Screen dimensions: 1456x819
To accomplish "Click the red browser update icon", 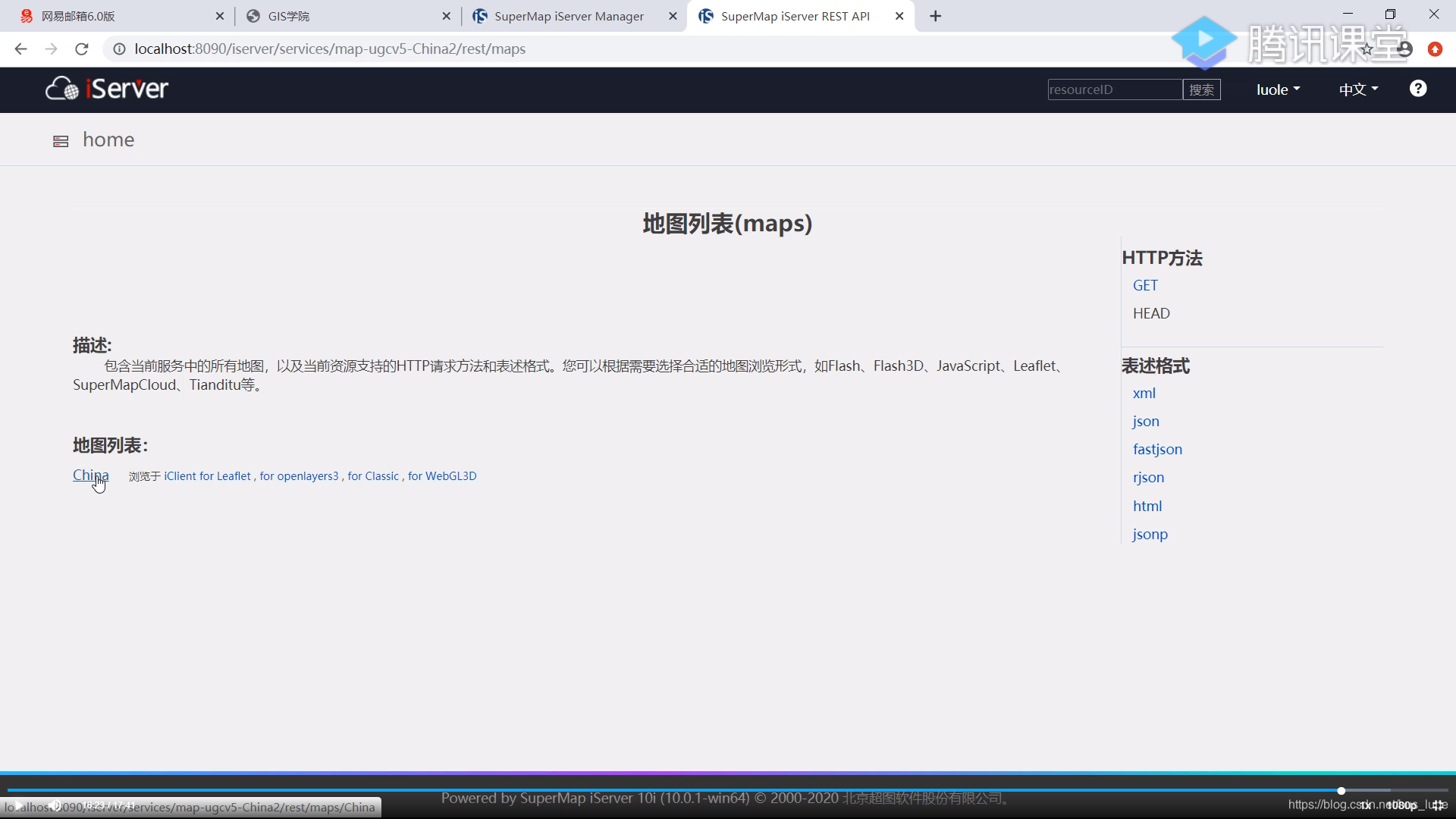I will click(x=1435, y=49).
